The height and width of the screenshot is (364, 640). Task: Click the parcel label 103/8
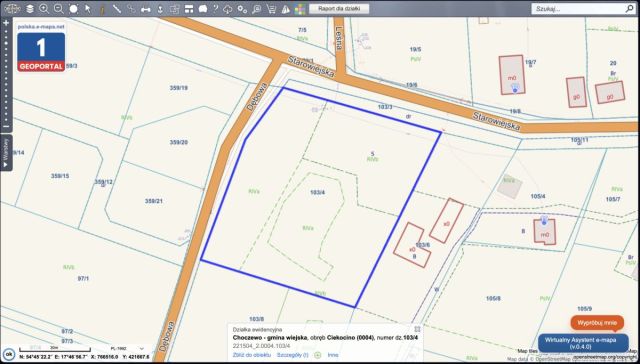[x=256, y=319]
